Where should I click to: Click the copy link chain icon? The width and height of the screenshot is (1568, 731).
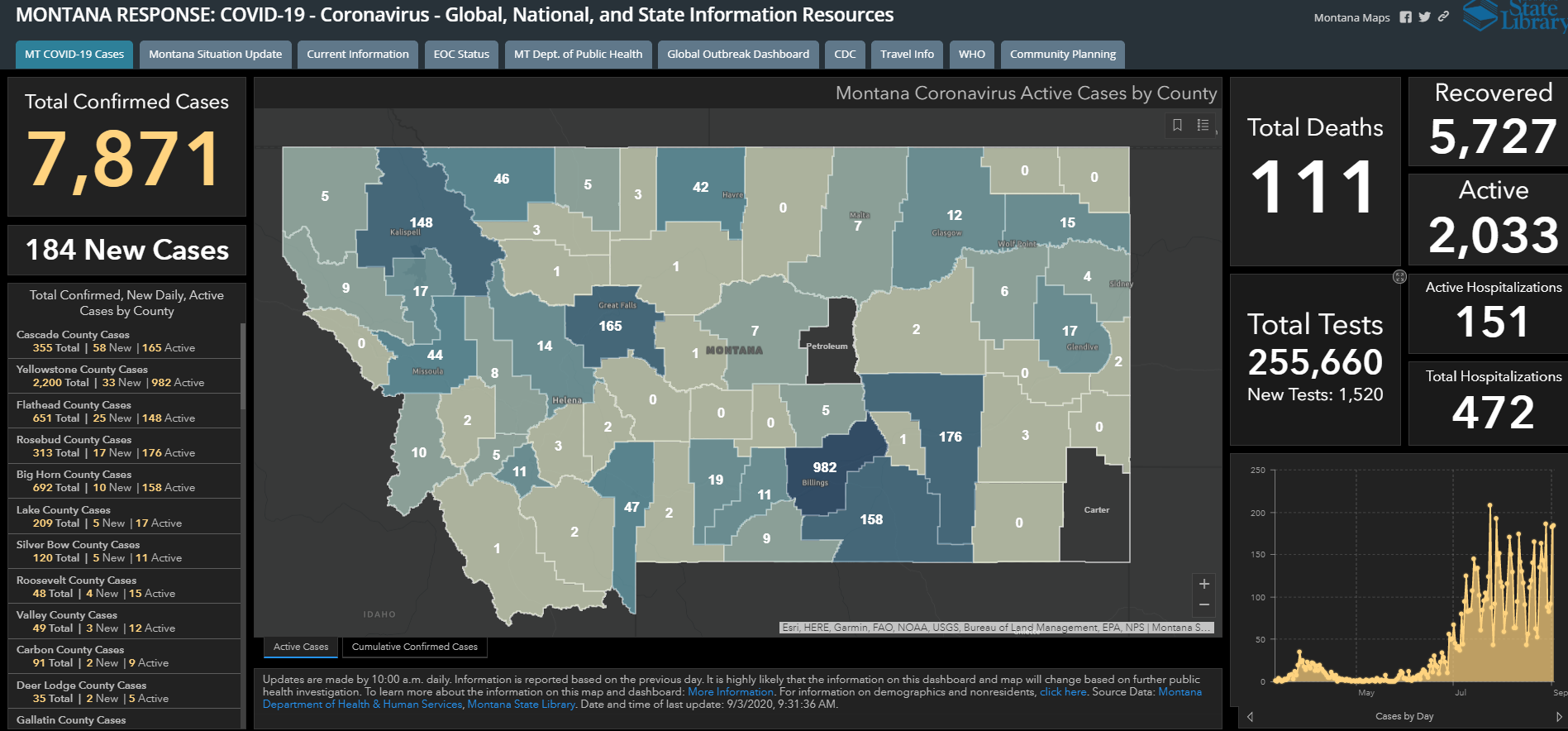1443,17
